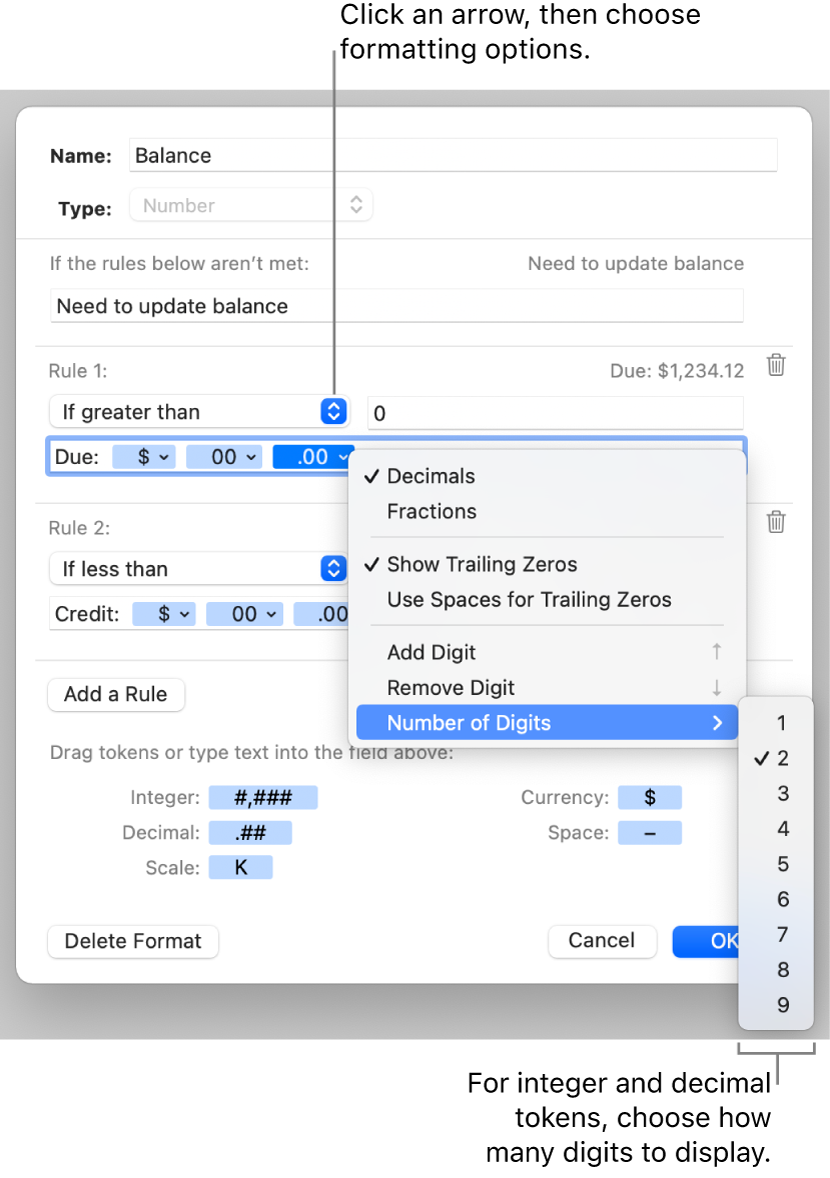Click the Rule 2 trash icon
This screenshot has width=830, height=1178.
click(775, 522)
